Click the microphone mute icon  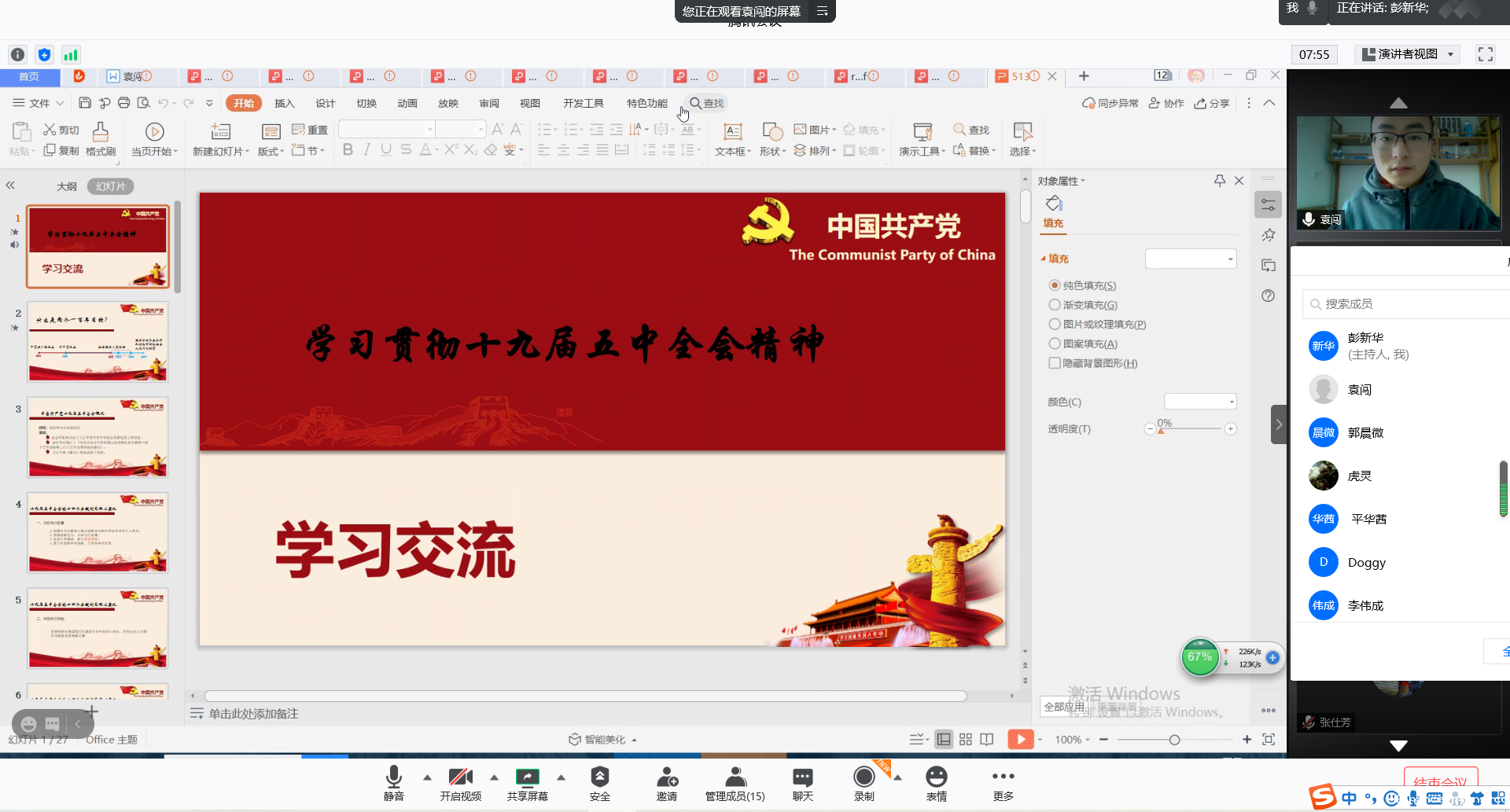393,777
